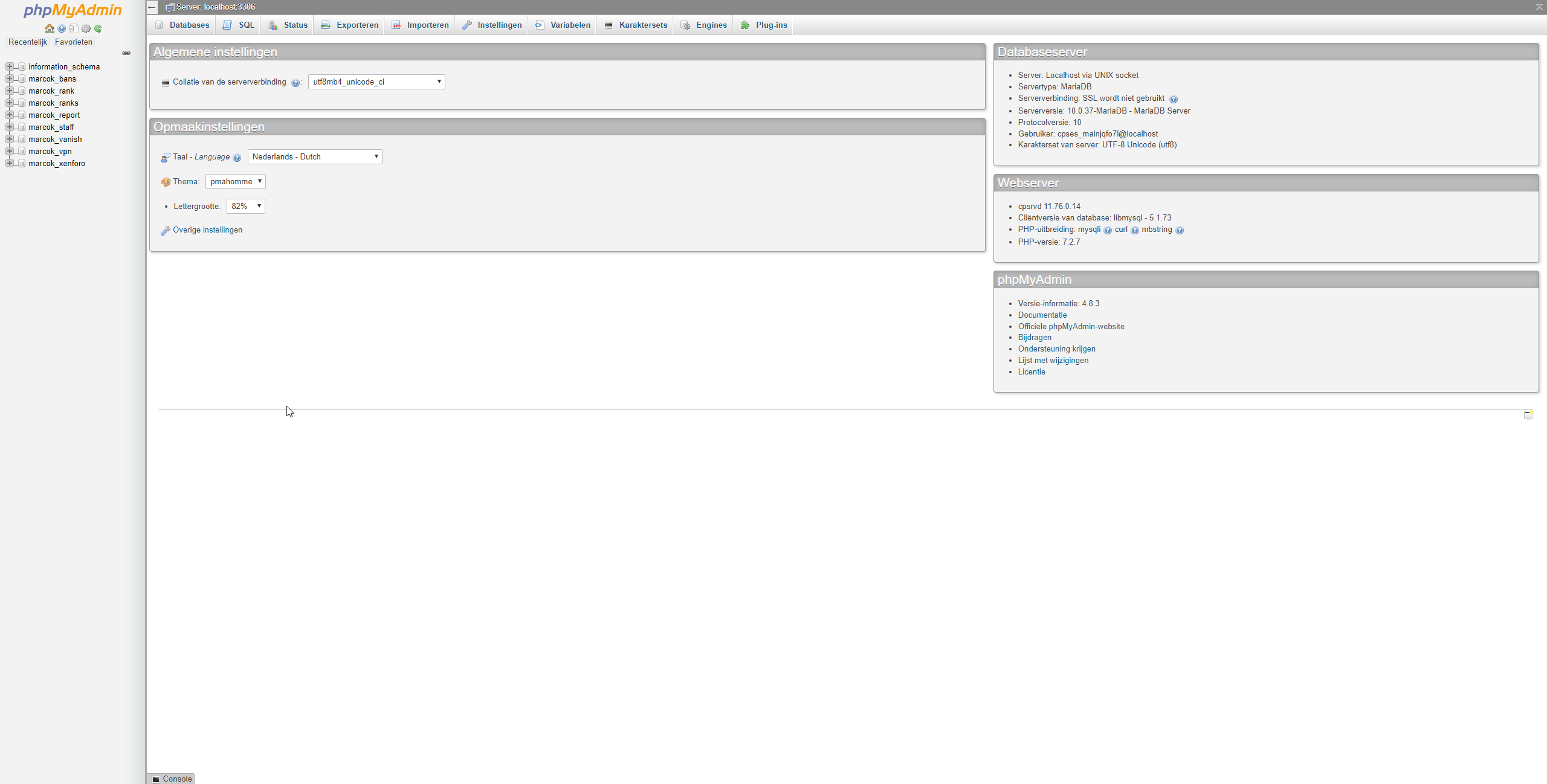Click the help icon next to mysqli
Screen dimensions: 1547x784
(x=1107, y=230)
